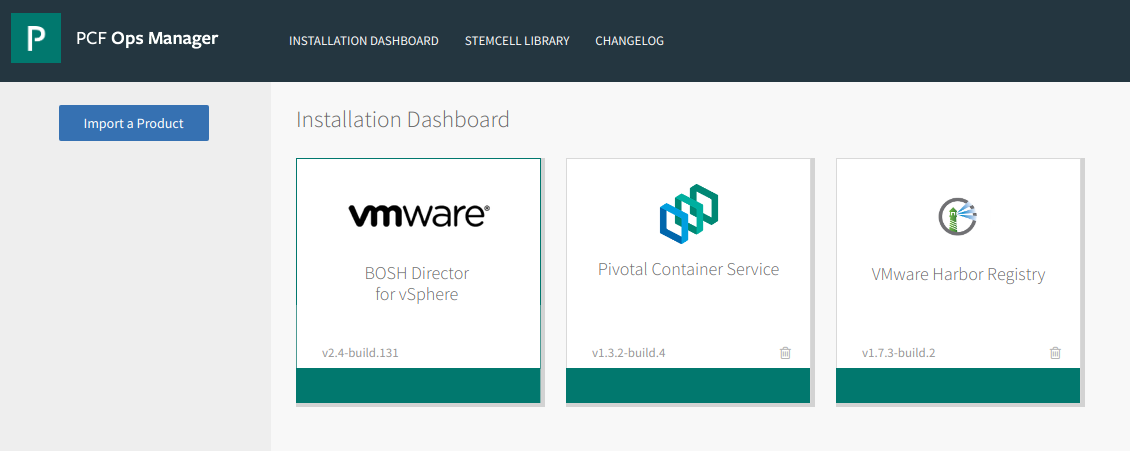Select the Pivotal Container Service tile name
This screenshot has width=1130, height=451.
point(688,269)
